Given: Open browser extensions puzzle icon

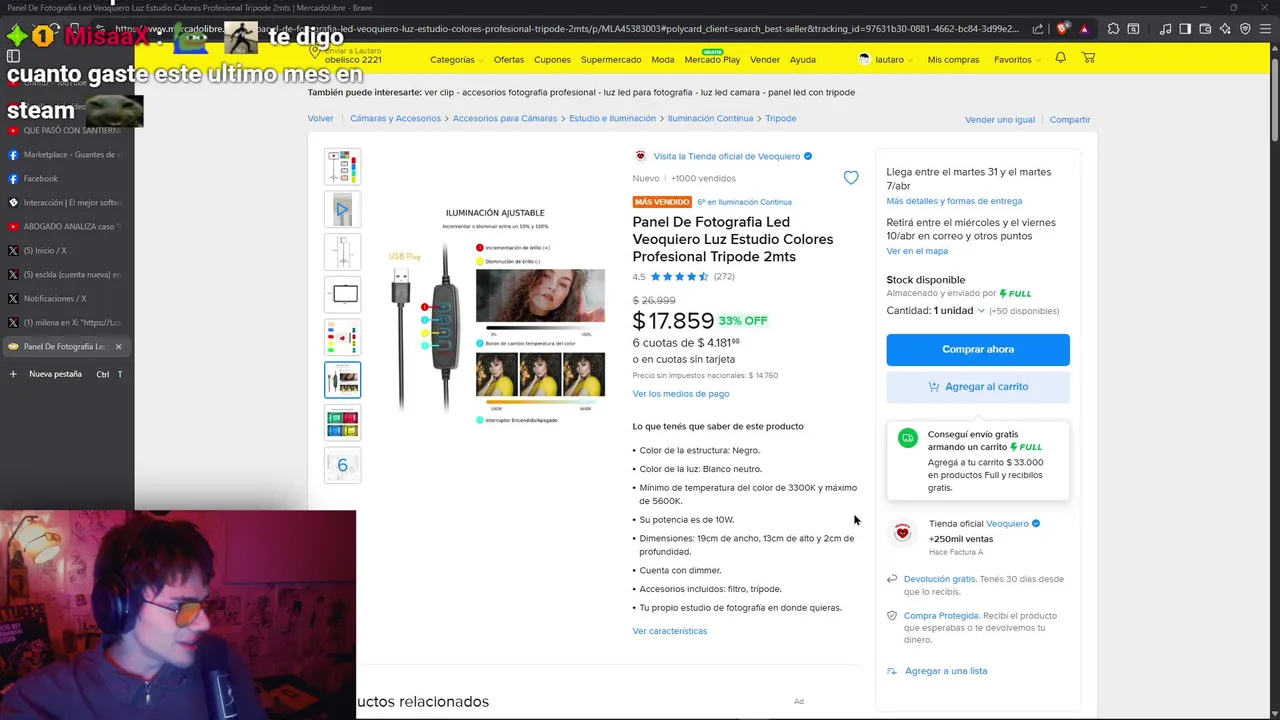Looking at the screenshot, I should pyautogui.click(x=1114, y=29).
